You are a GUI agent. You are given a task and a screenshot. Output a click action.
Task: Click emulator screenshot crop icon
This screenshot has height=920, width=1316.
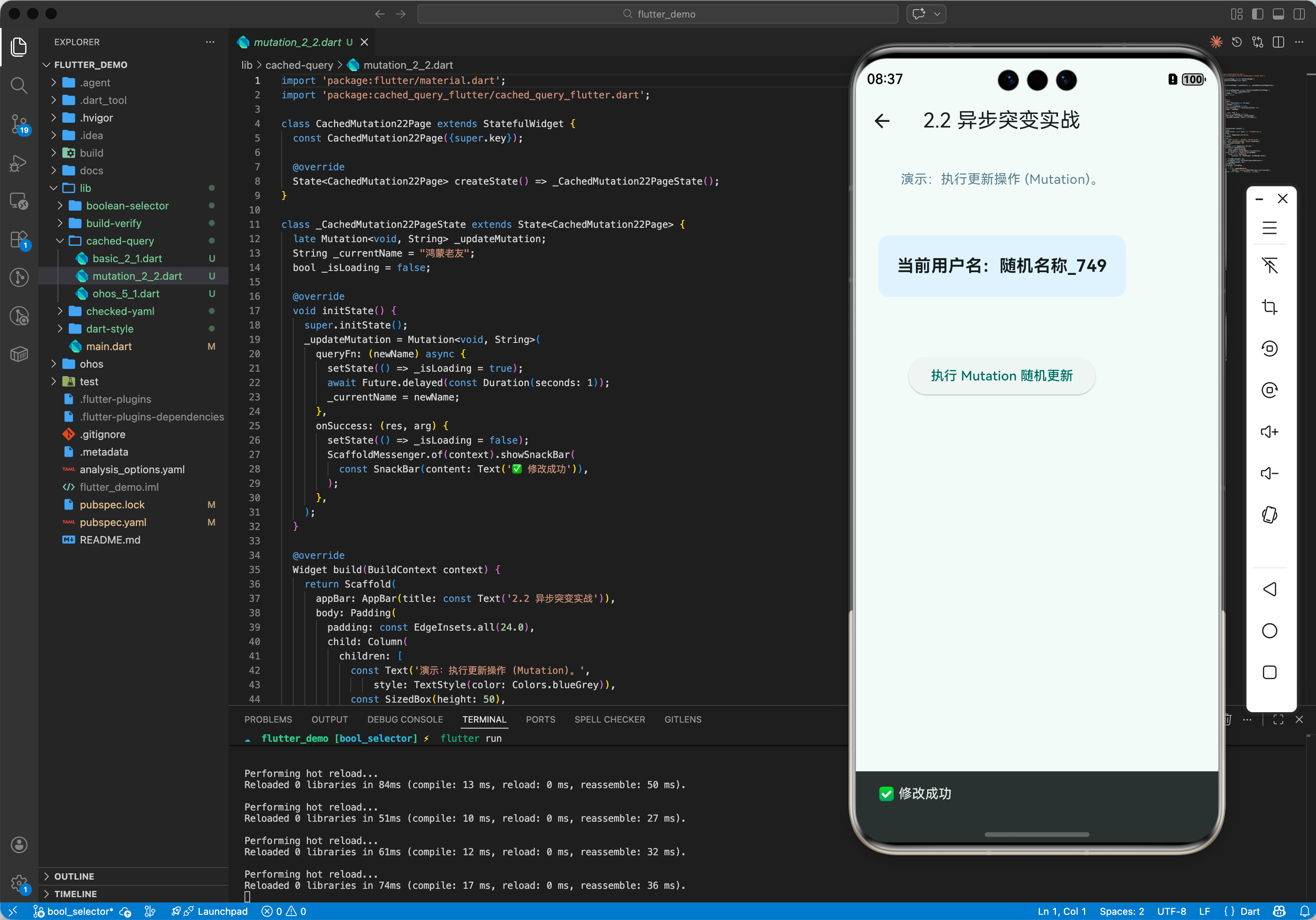1269,307
